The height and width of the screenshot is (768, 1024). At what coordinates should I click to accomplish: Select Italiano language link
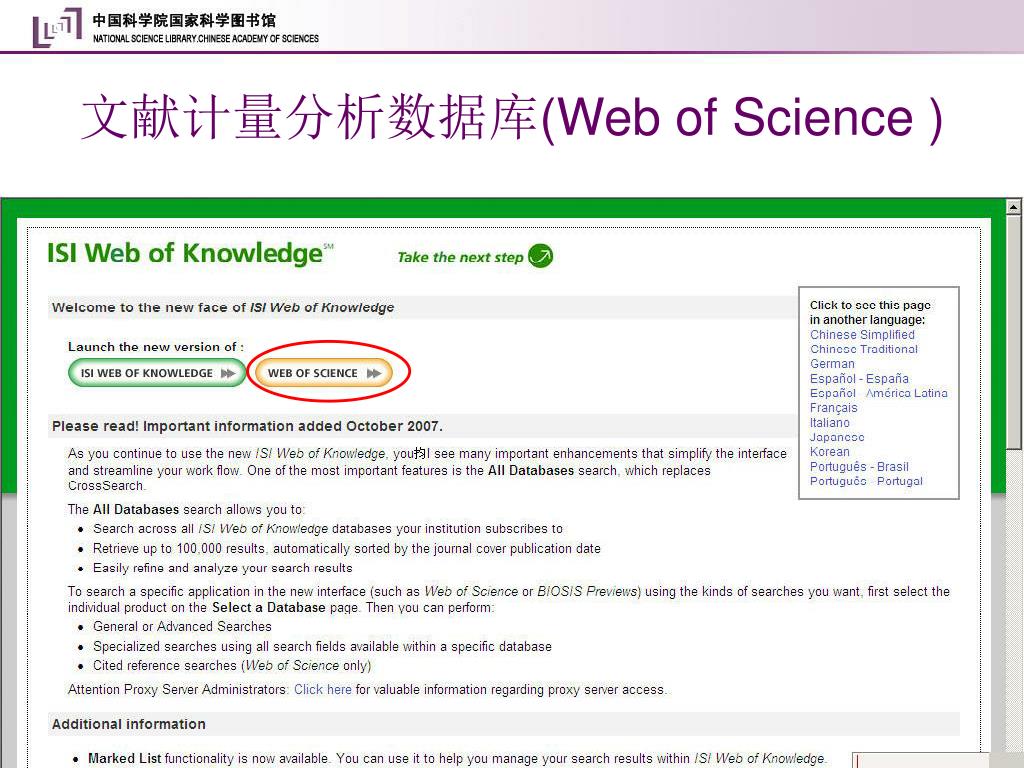click(x=829, y=423)
